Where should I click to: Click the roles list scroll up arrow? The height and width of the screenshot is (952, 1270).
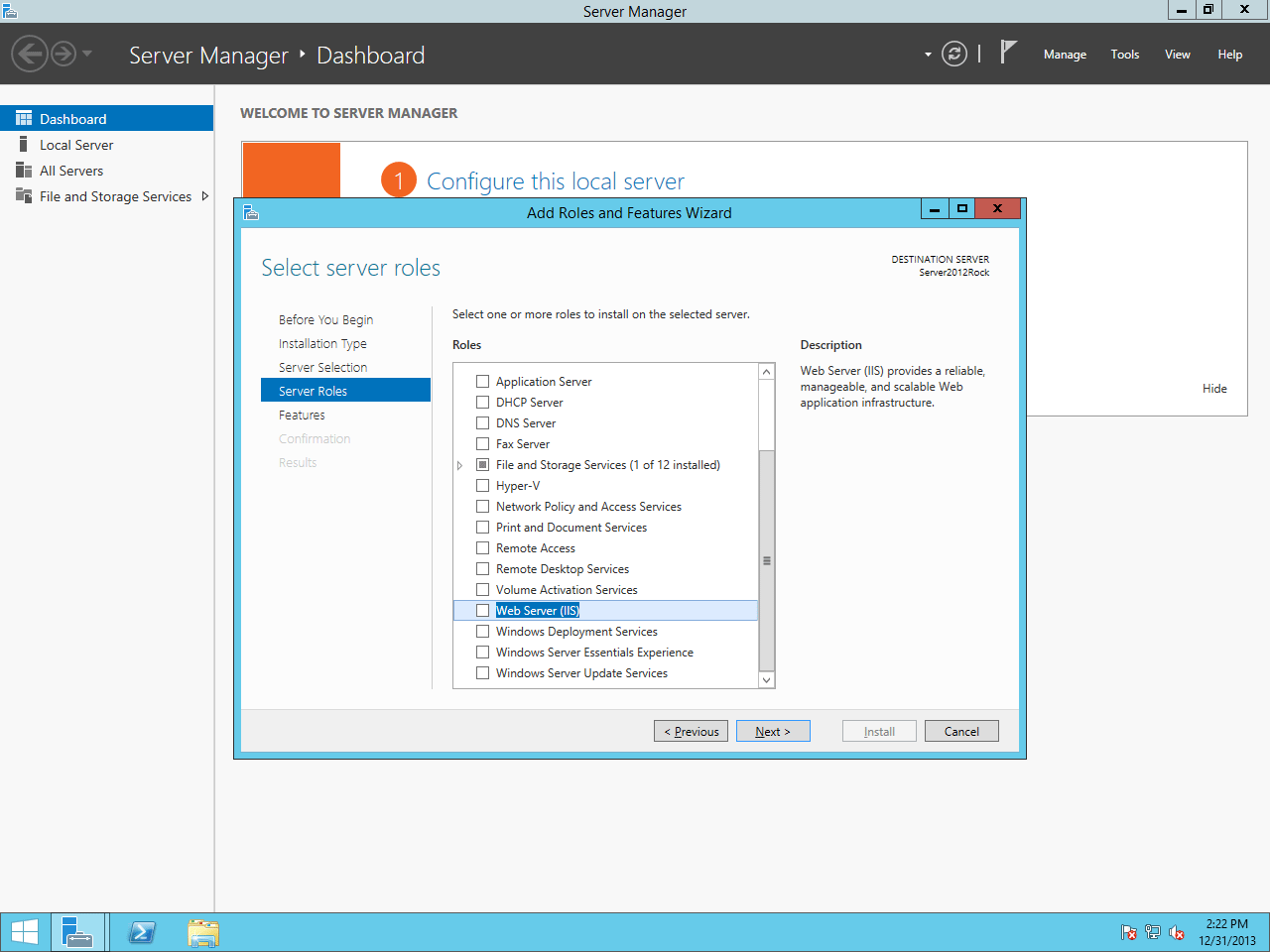tap(766, 372)
